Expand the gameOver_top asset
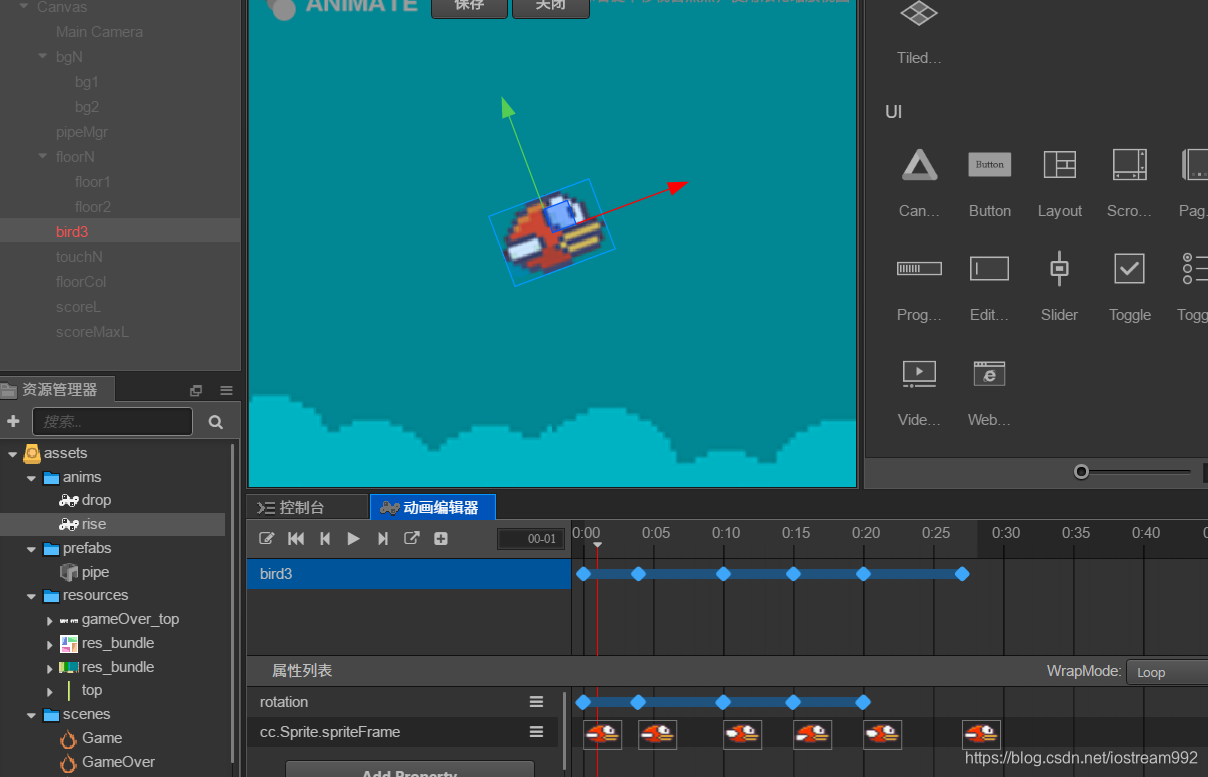 coord(51,620)
